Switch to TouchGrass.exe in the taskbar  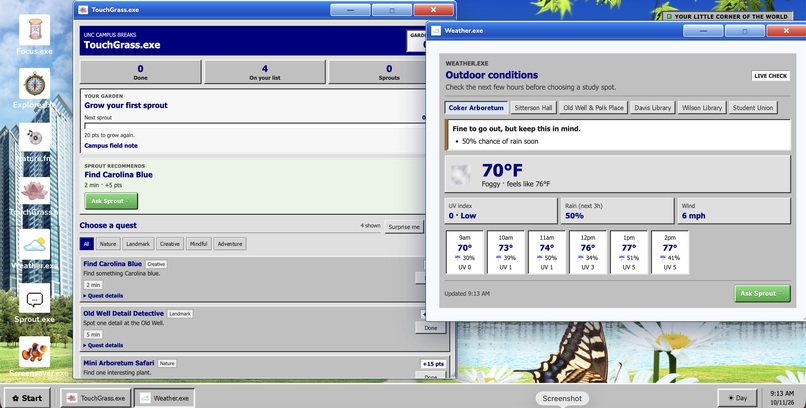(x=96, y=398)
